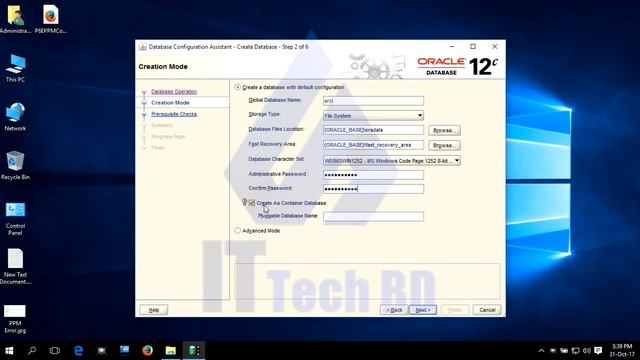Open the Administrator folder desktop icon

pos(16,19)
